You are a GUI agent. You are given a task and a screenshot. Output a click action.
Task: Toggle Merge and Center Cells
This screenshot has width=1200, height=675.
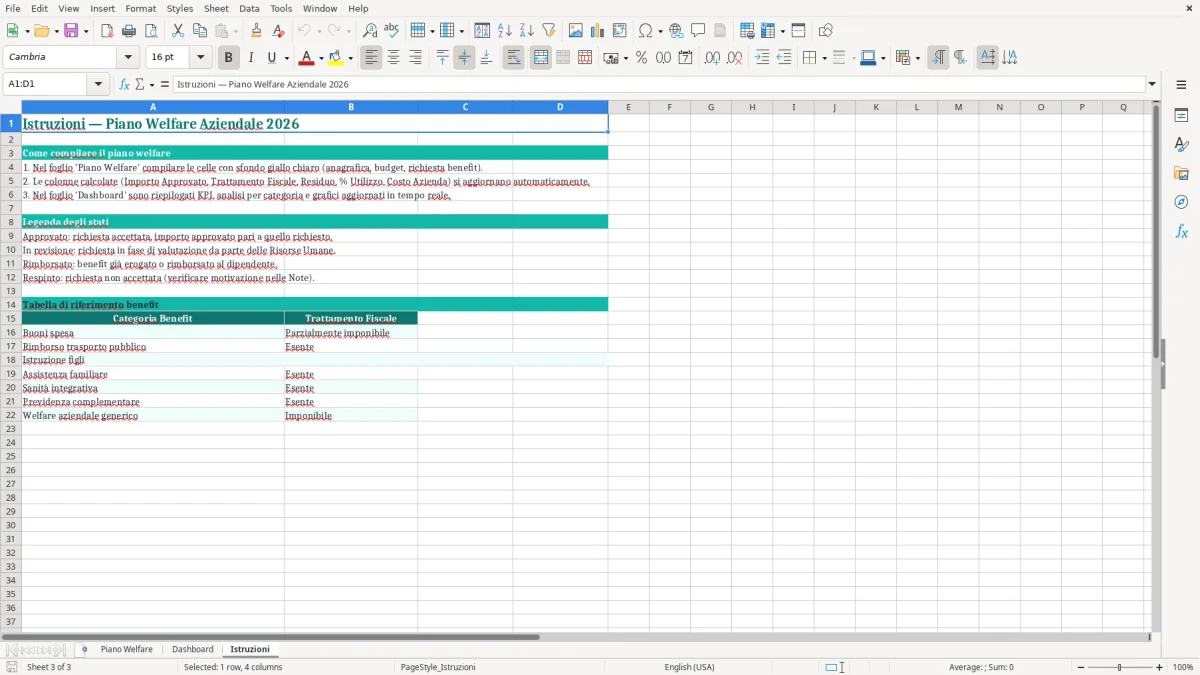click(541, 58)
